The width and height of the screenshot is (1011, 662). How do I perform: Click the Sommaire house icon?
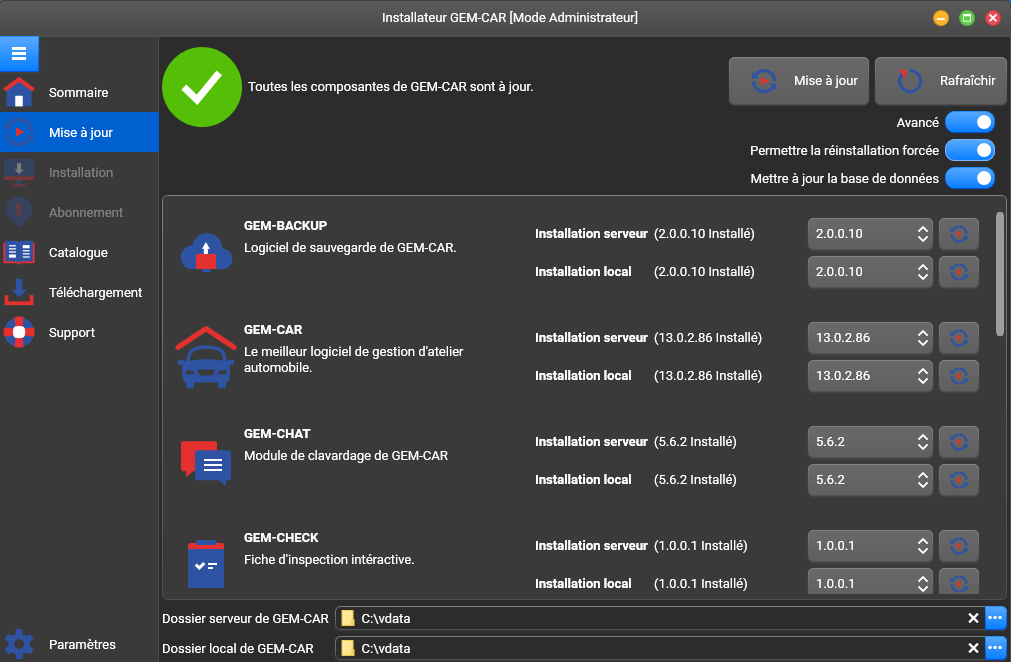click(19, 92)
